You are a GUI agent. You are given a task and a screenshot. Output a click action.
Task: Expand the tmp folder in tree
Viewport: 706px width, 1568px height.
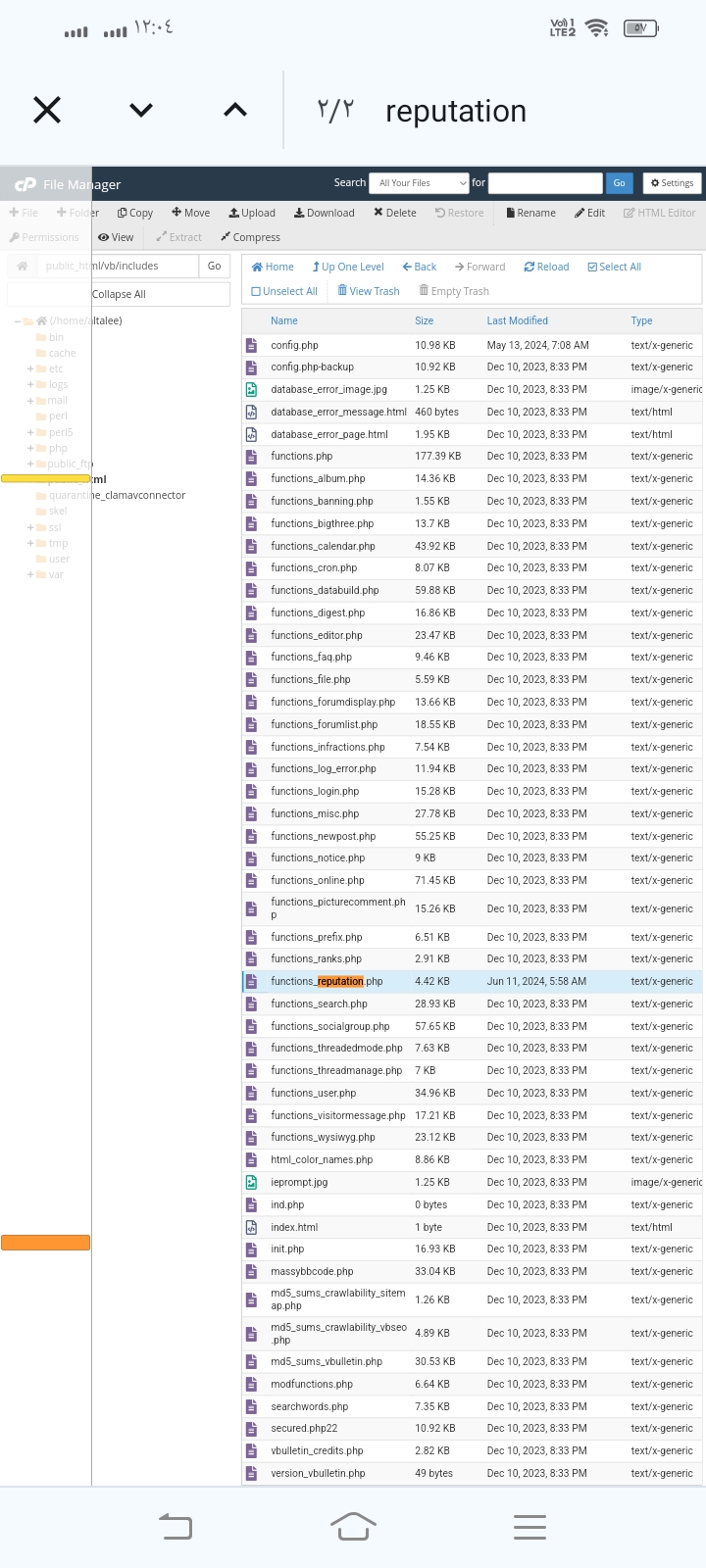pyautogui.click(x=30, y=543)
